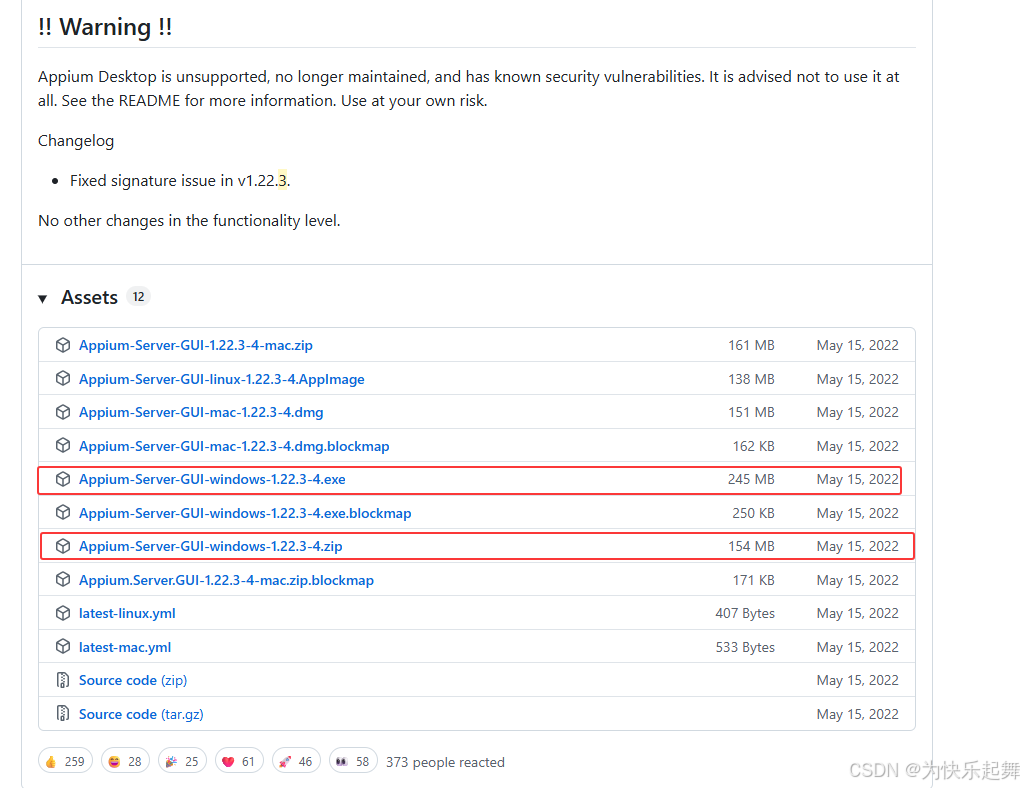Download Appium-Server-GUI-mac-1.22.3-4.dmg
The width and height of the screenshot is (1024, 788).
(201, 413)
